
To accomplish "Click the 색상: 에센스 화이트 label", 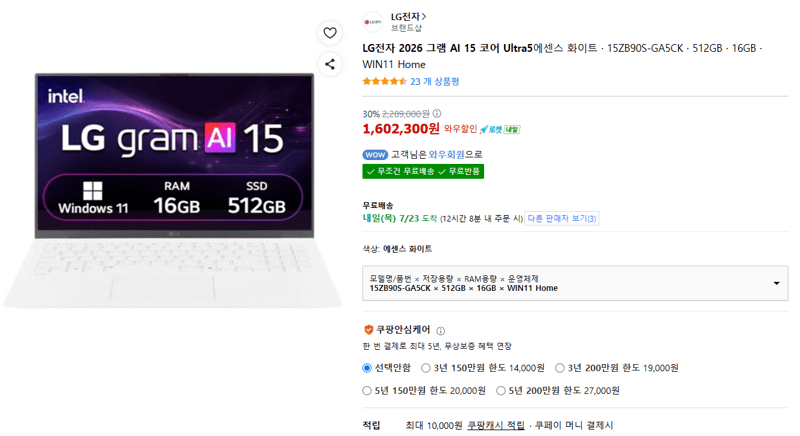I will tap(397, 249).
